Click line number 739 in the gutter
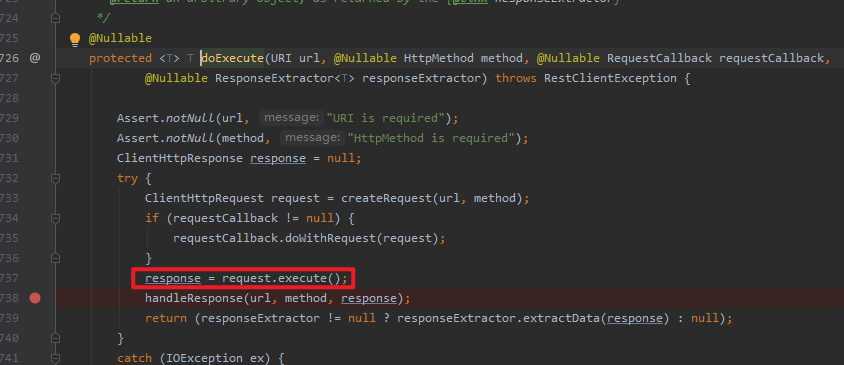 pyautogui.click(x=9, y=318)
